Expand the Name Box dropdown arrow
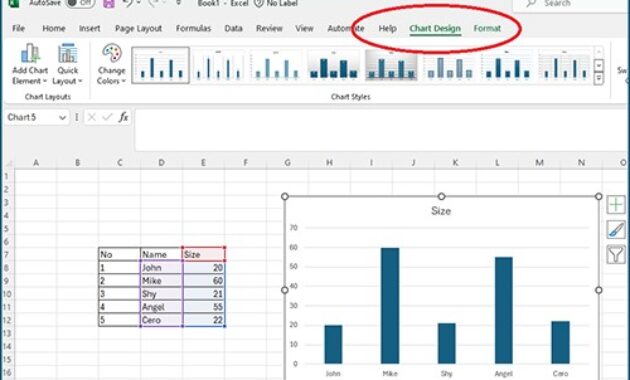 (x=62, y=117)
